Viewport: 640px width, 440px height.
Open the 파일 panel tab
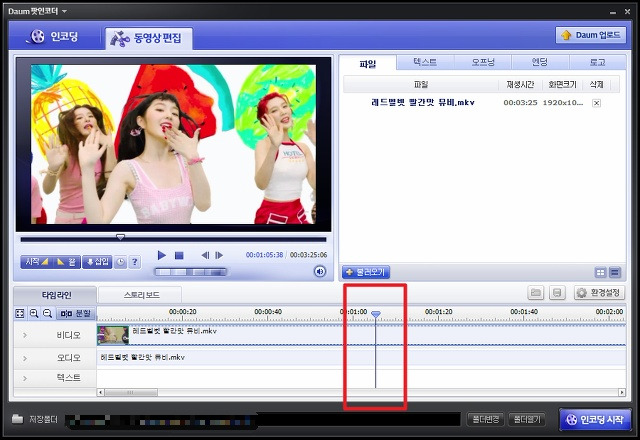(x=367, y=63)
